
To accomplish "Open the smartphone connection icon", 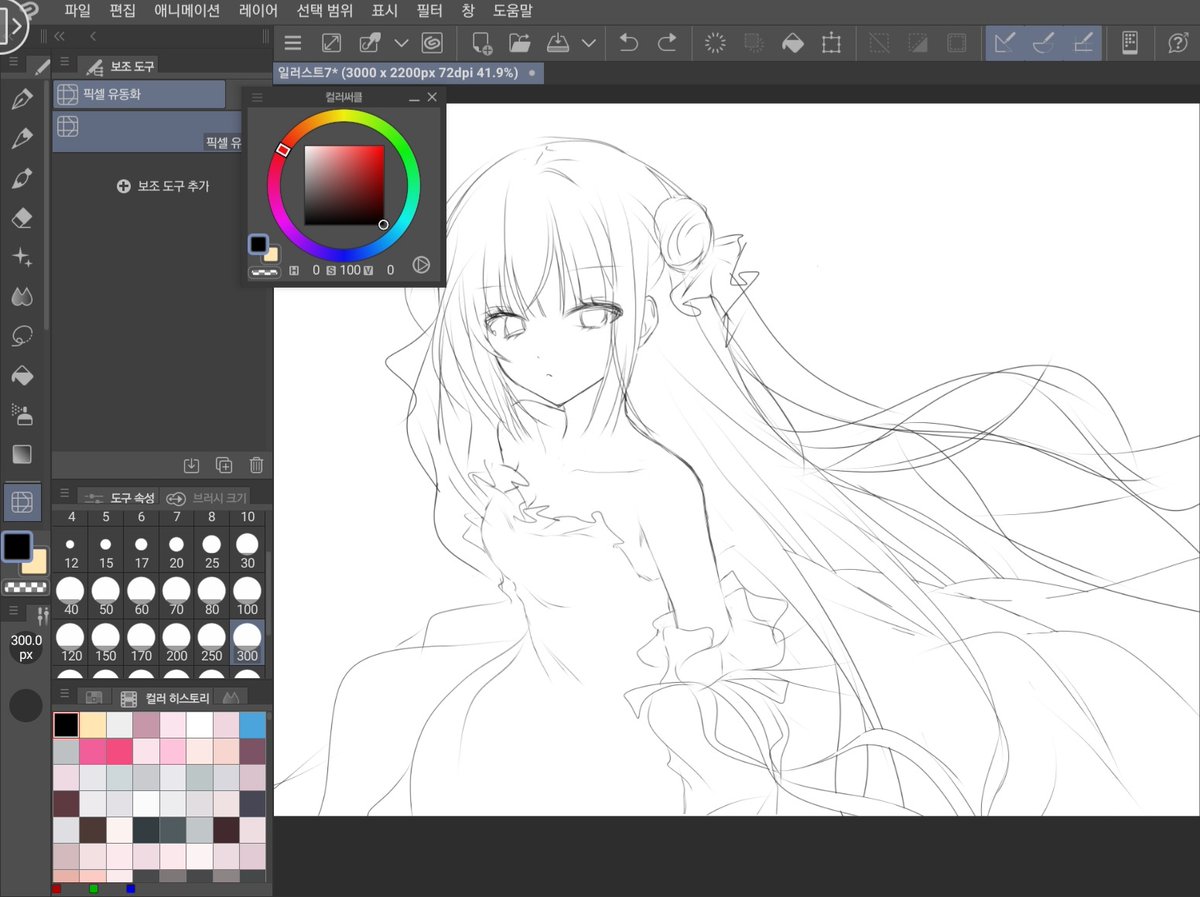I will pos(1130,43).
